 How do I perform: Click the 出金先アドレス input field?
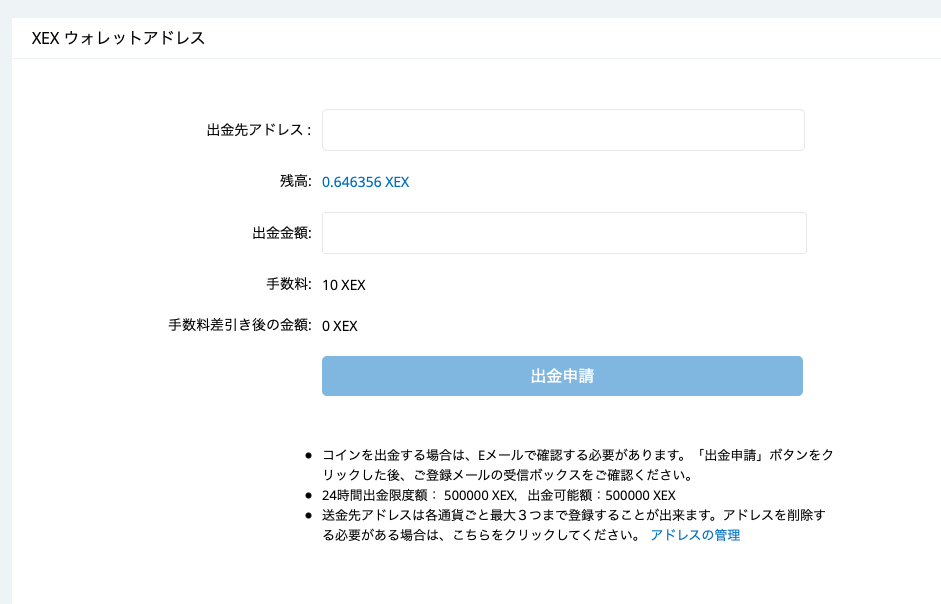coord(563,130)
